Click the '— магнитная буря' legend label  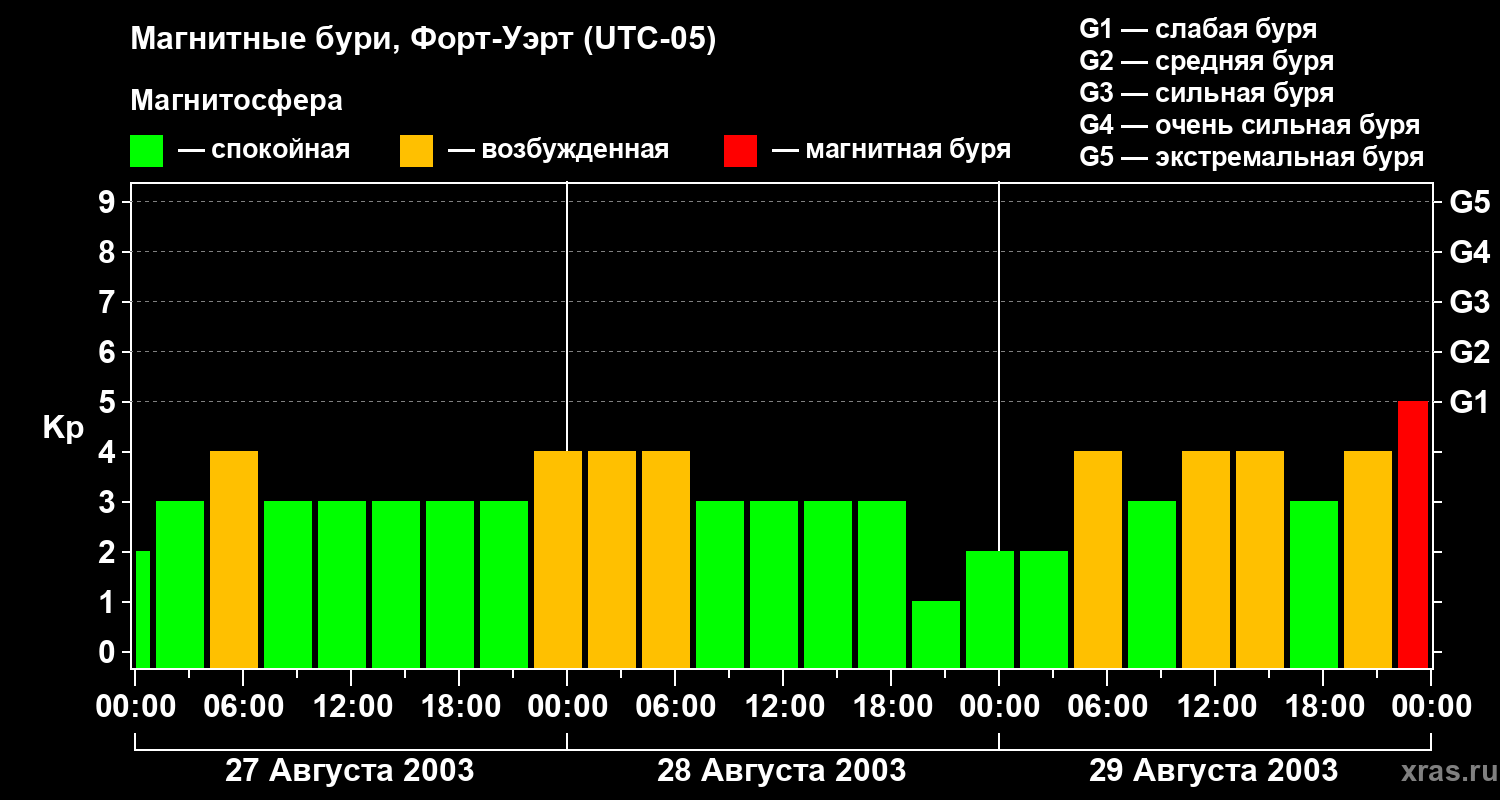[x=891, y=150]
